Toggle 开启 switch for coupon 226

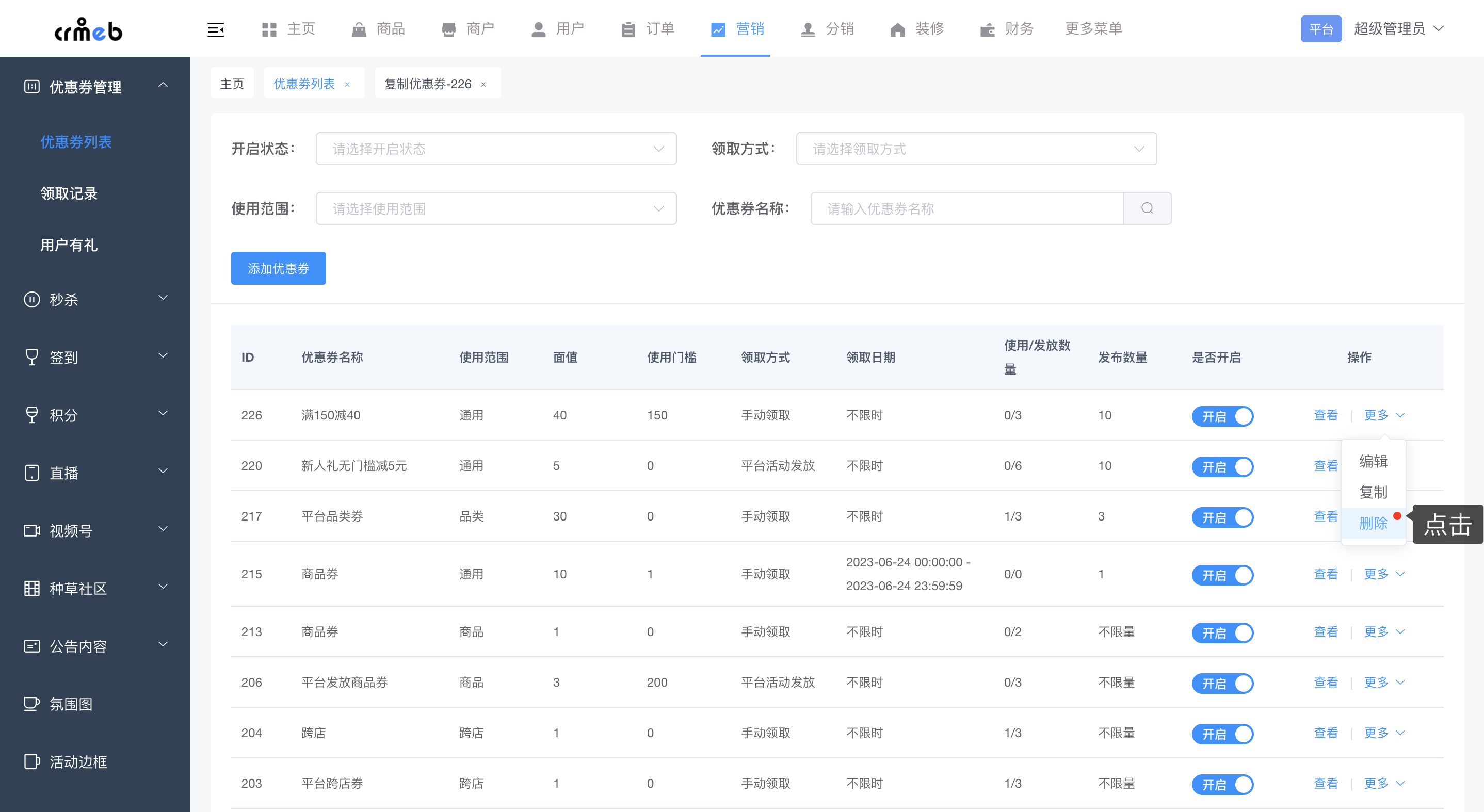1222,416
